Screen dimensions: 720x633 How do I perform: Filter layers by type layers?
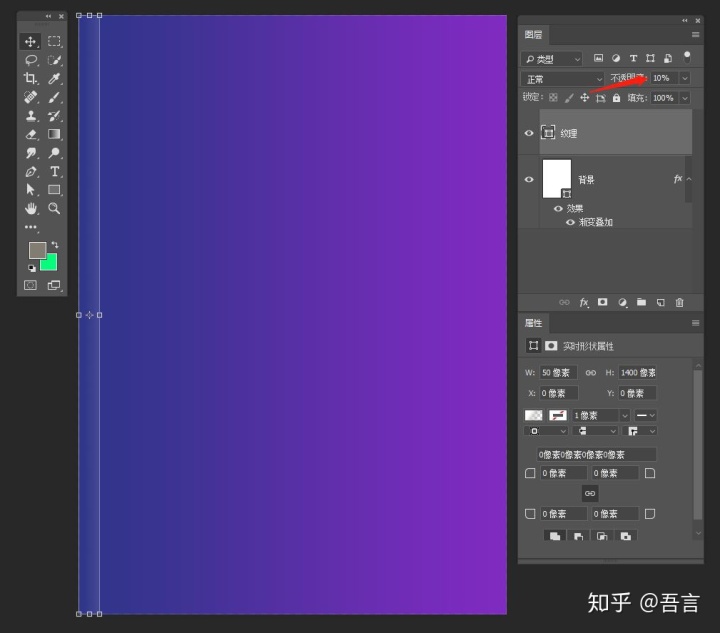pyautogui.click(x=633, y=58)
